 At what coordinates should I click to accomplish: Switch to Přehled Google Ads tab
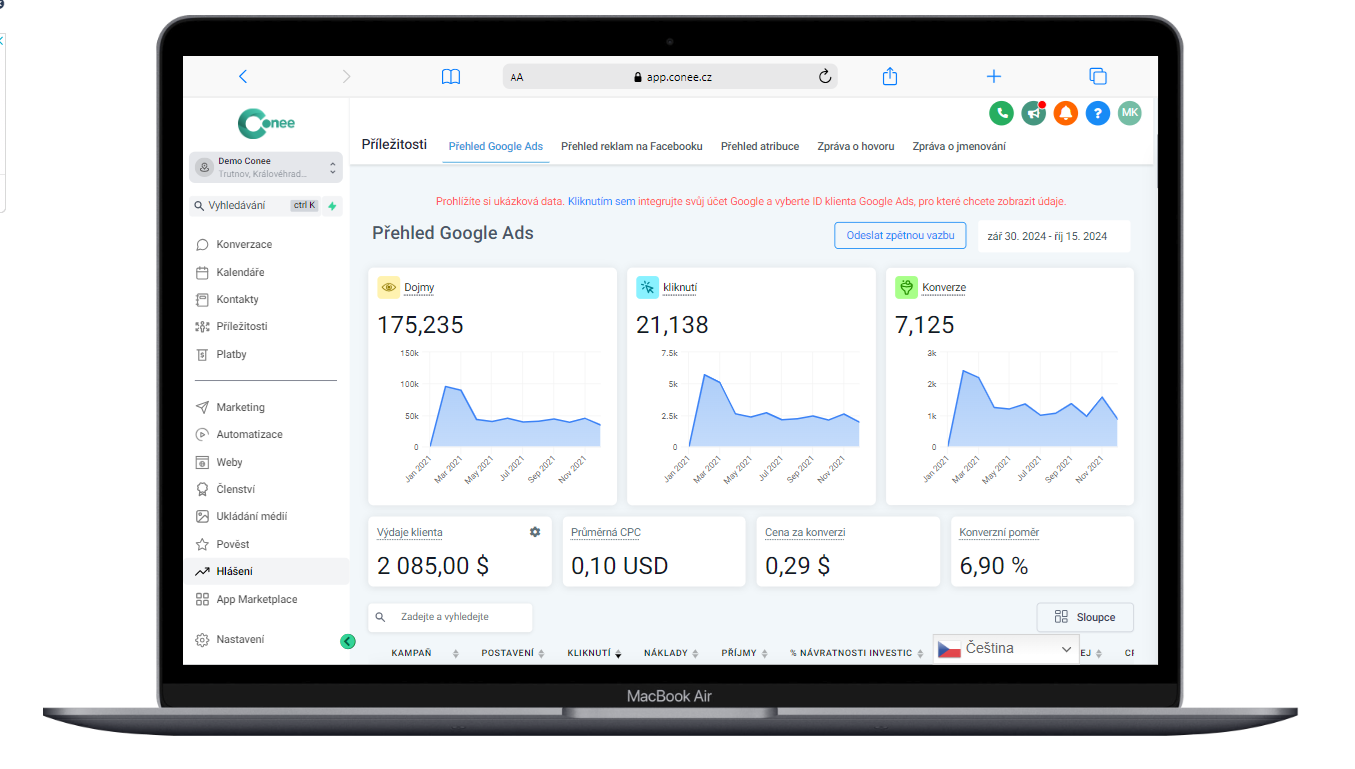[x=496, y=146]
